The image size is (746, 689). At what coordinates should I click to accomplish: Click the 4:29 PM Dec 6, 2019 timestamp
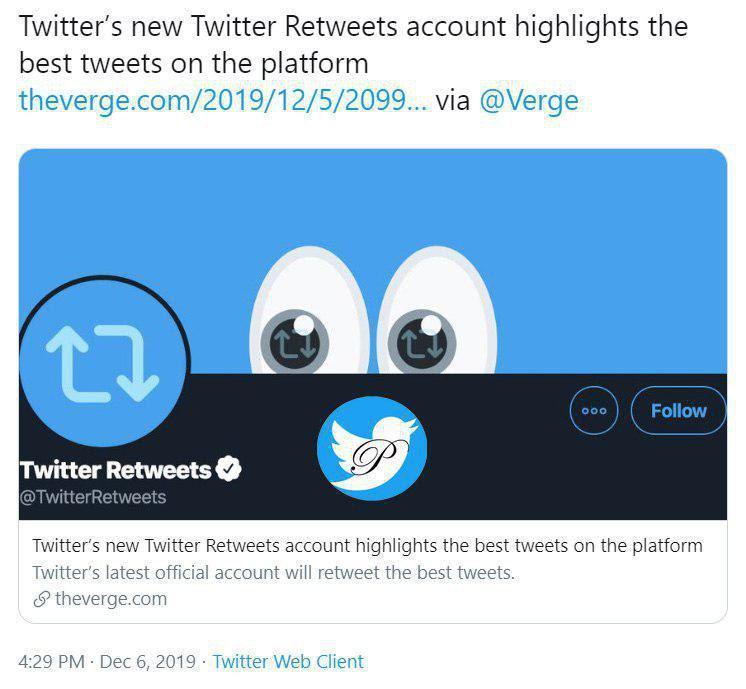point(107,661)
